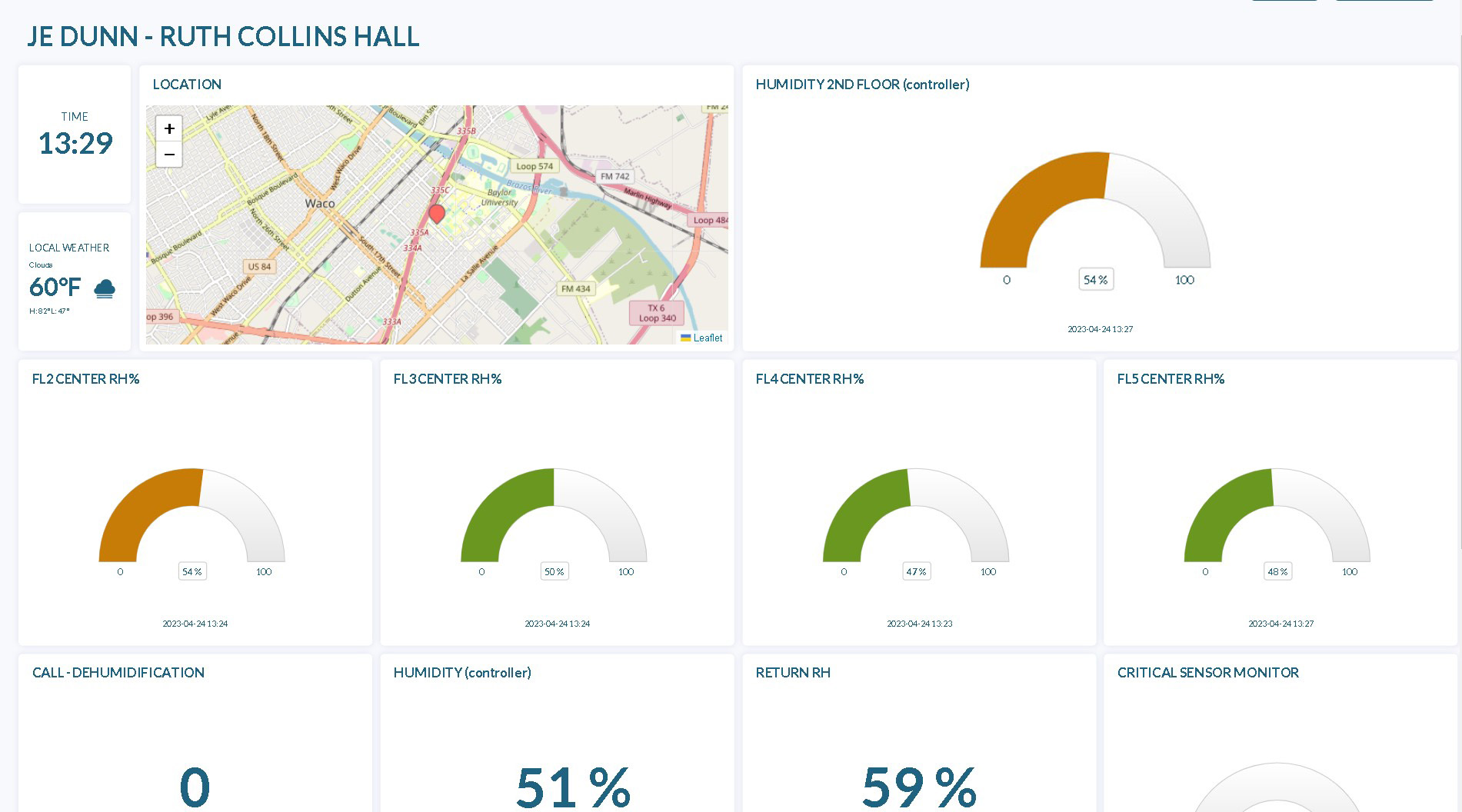Open the Leaflet attribution link
This screenshot has height=812, width=1462.
click(x=707, y=338)
